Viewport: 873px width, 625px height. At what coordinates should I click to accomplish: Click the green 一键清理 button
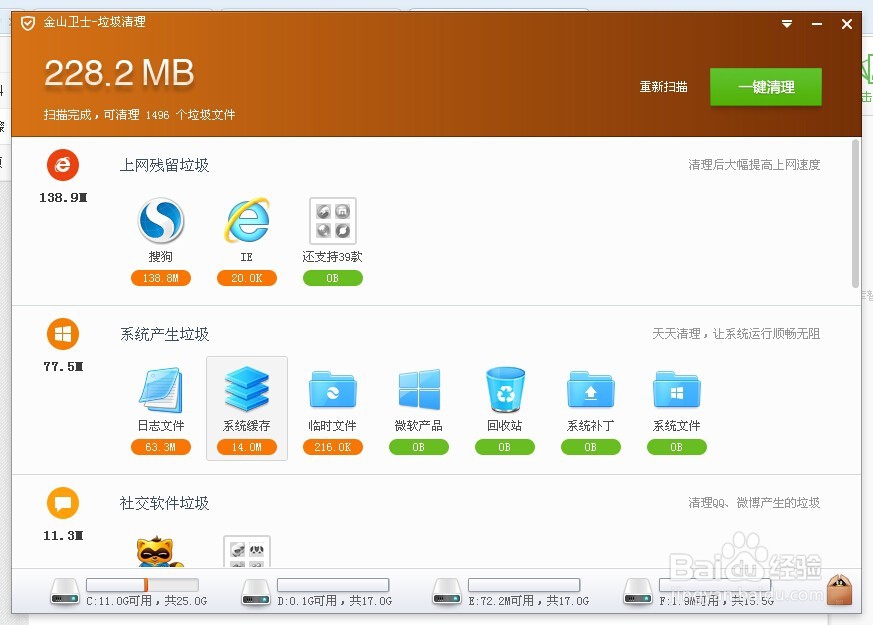pyautogui.click(x=766, y=87)
